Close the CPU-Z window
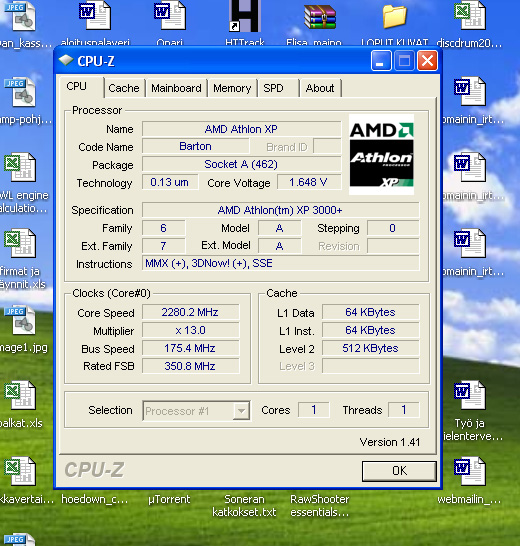This screenshot has height=546, width=520. (427, 61)
